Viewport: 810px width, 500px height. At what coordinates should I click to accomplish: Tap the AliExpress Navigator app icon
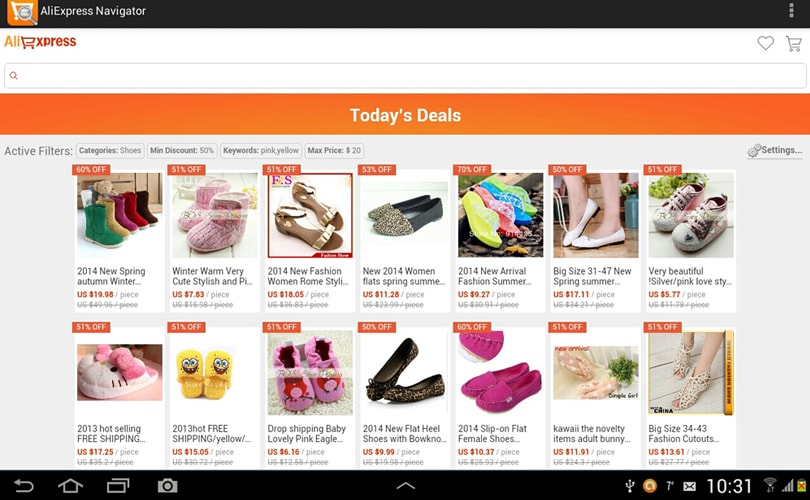coord(22,13)
